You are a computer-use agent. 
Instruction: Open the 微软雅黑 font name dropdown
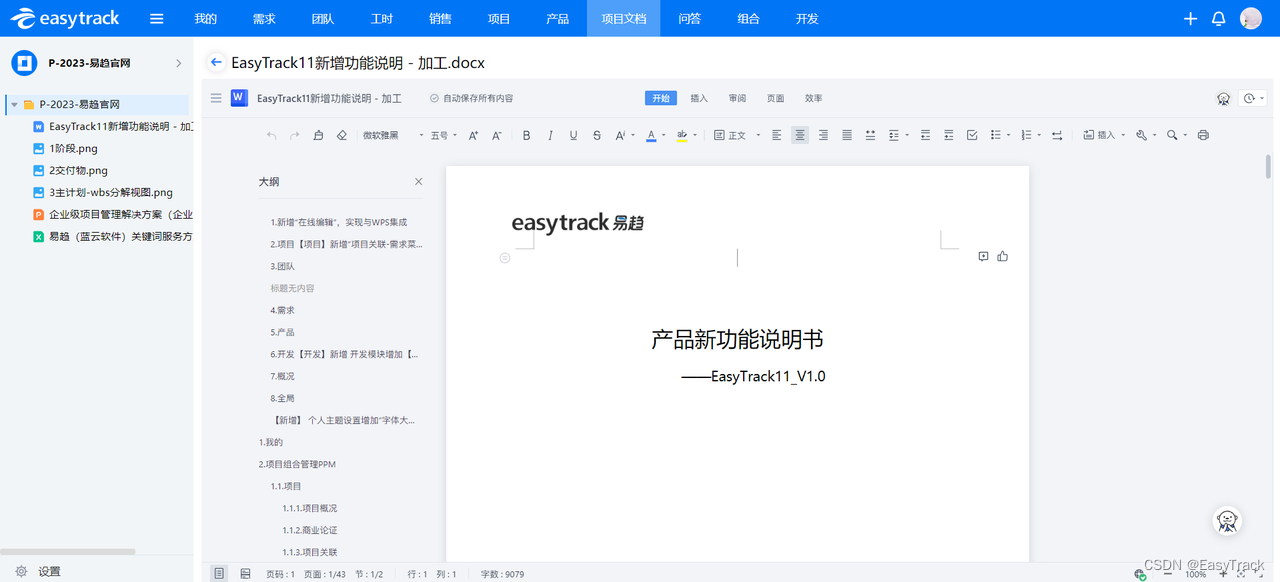(392, 135)
